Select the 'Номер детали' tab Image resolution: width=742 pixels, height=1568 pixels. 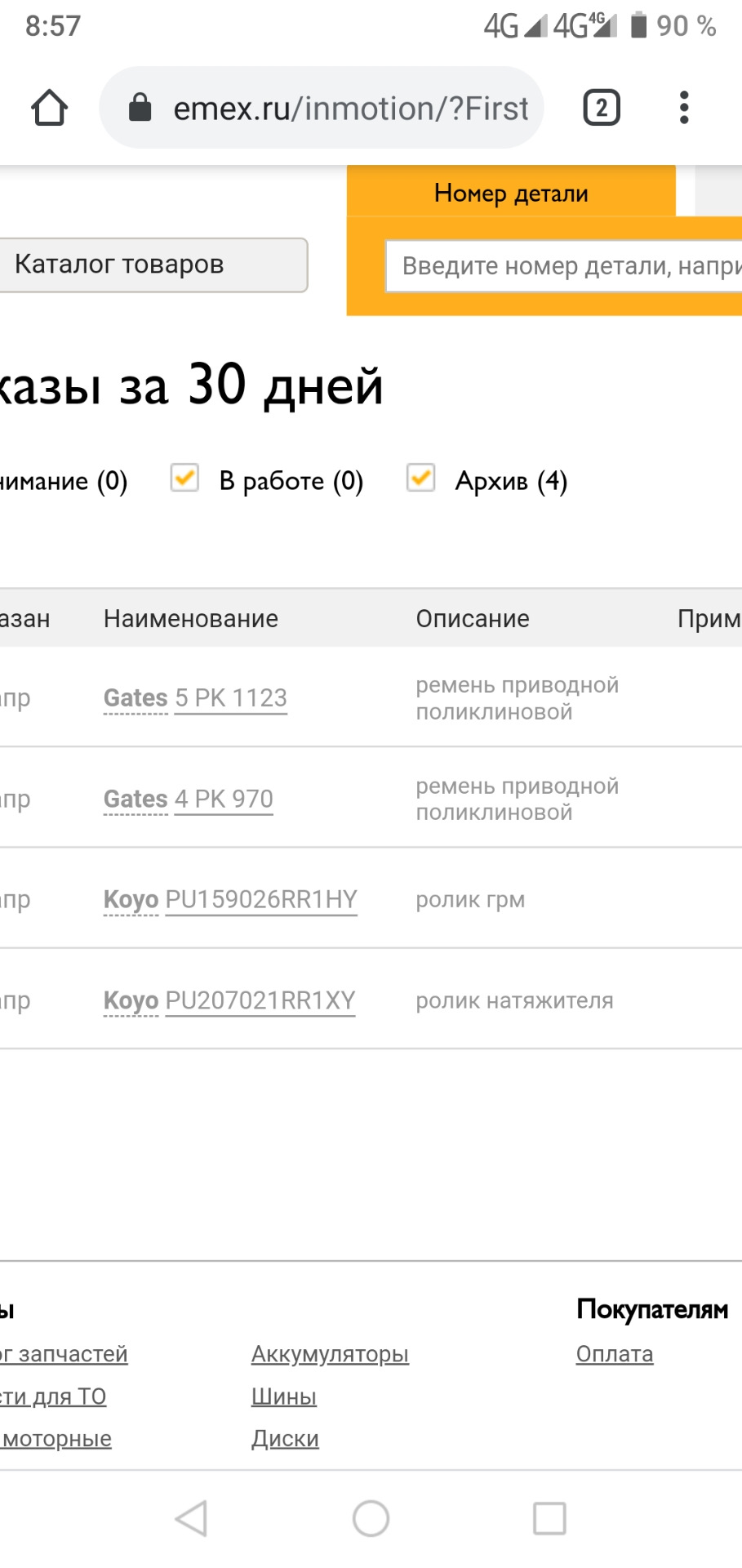point(511,193)
